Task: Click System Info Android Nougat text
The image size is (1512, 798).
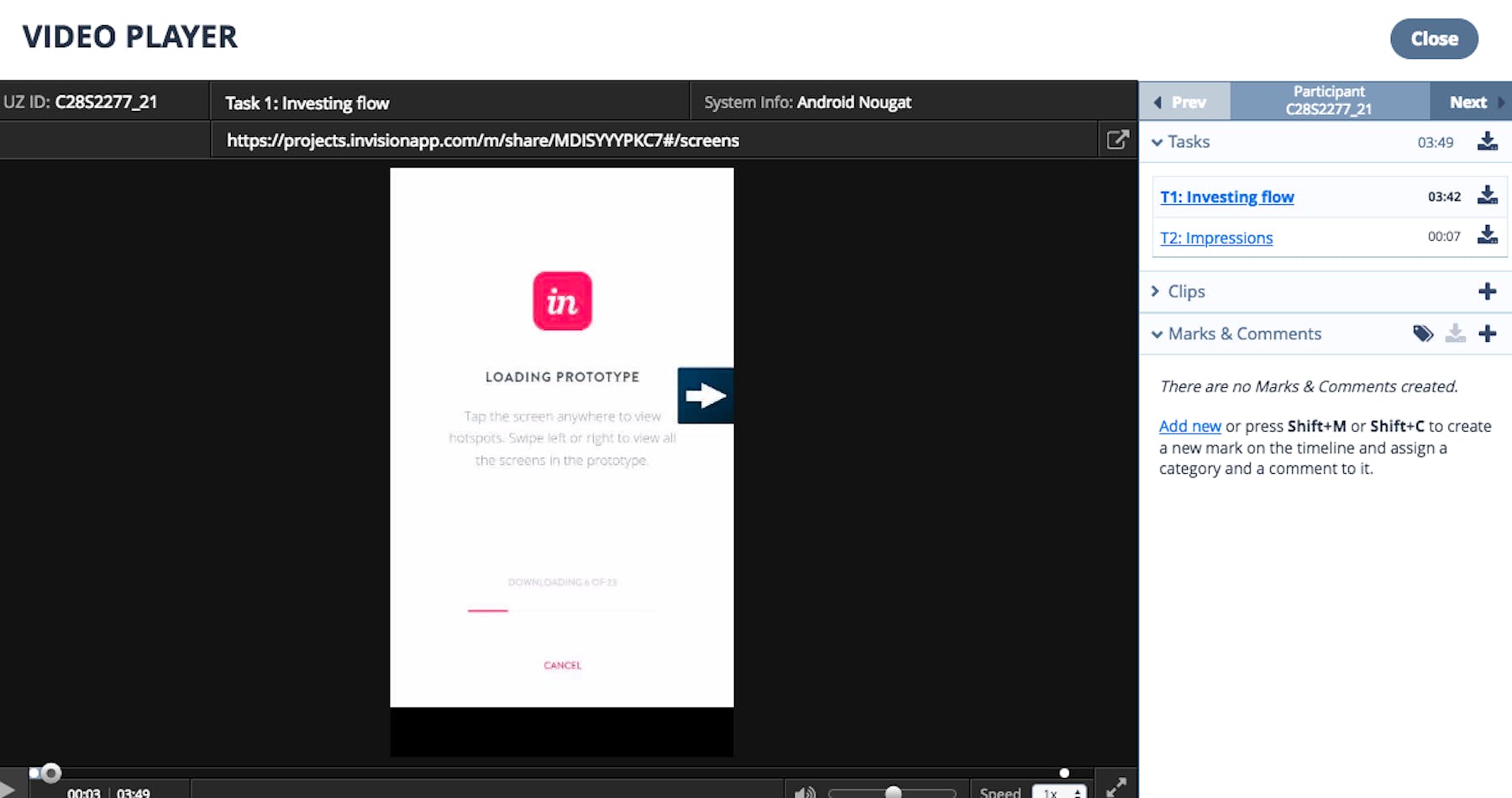Action: tap(807, 102)
